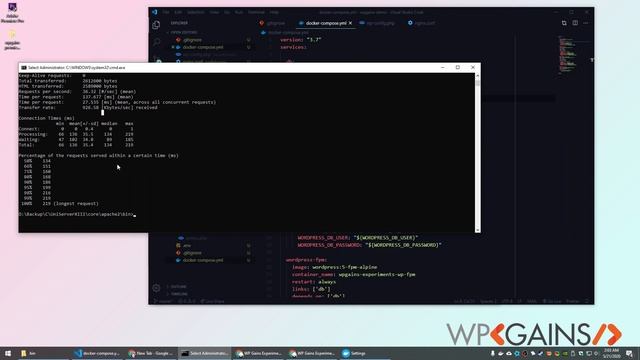The image size is (640, 360).
Task: Click the command prompt vertical scrollbar thumb
Action: pos(478,83)
